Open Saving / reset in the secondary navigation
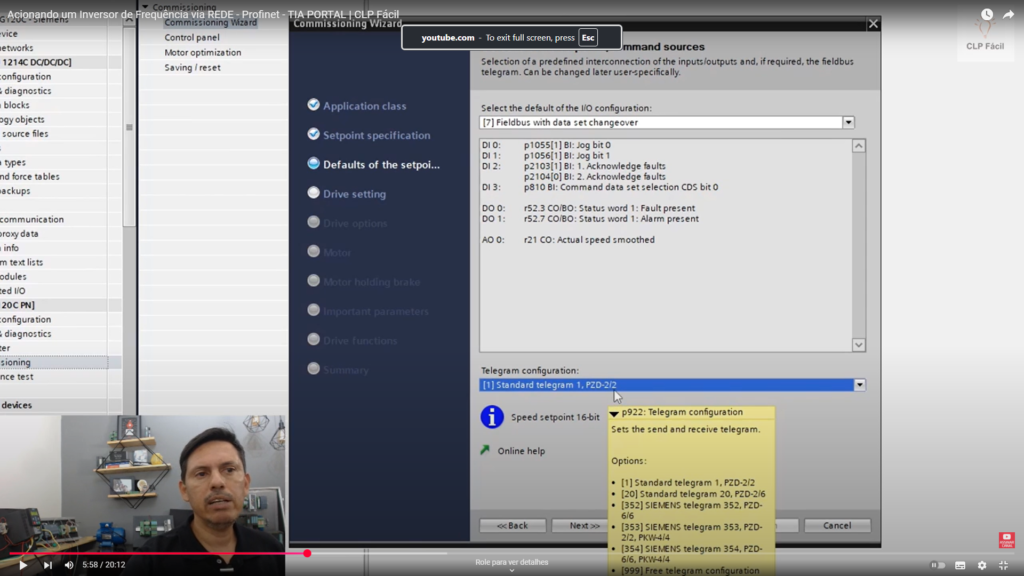 [192, 68]
